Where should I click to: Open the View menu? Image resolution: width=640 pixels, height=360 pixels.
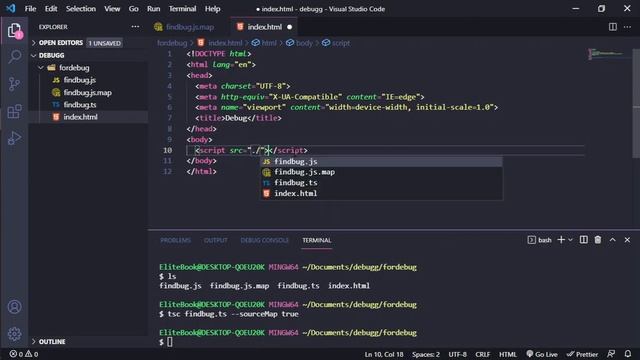(112, 9)
